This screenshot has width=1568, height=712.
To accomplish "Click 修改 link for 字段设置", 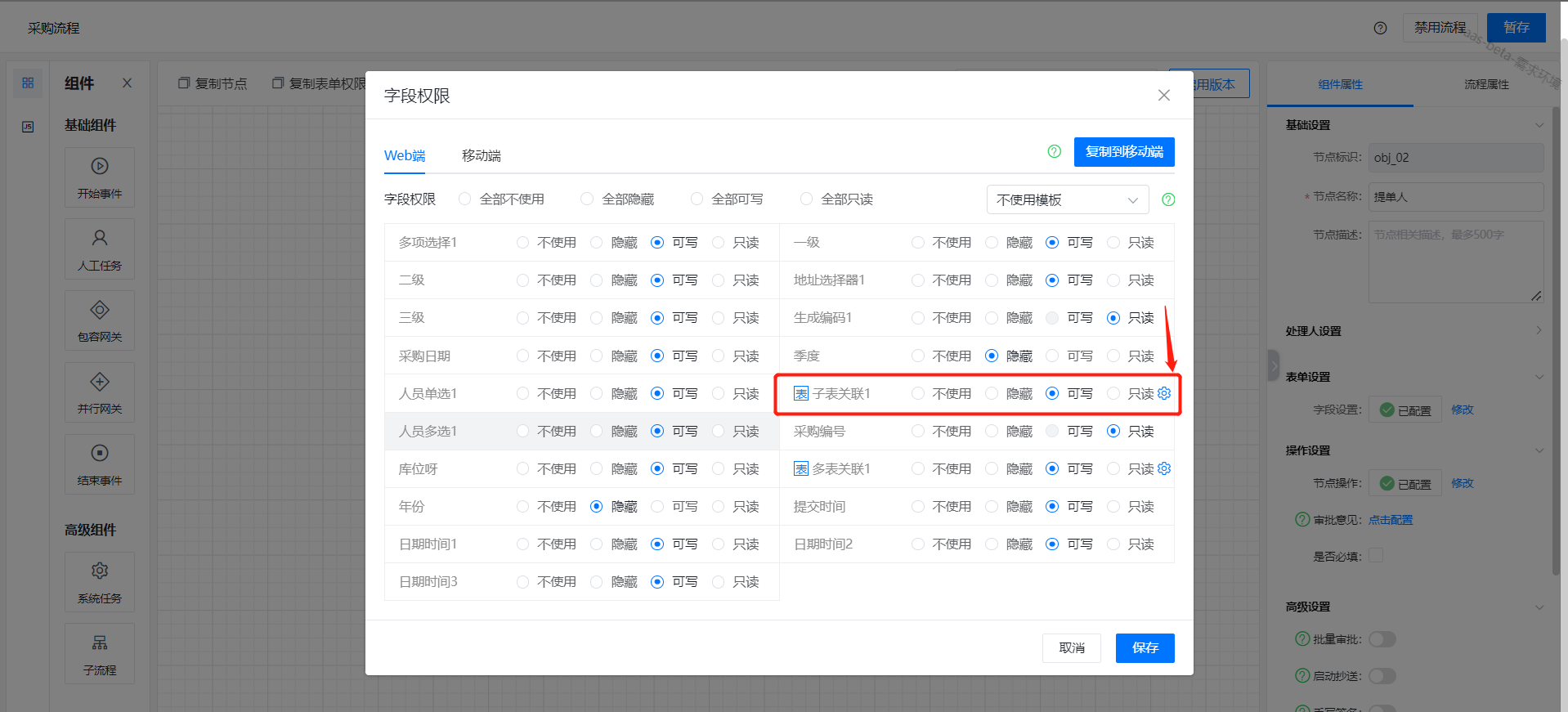I will click(1463, 410).
